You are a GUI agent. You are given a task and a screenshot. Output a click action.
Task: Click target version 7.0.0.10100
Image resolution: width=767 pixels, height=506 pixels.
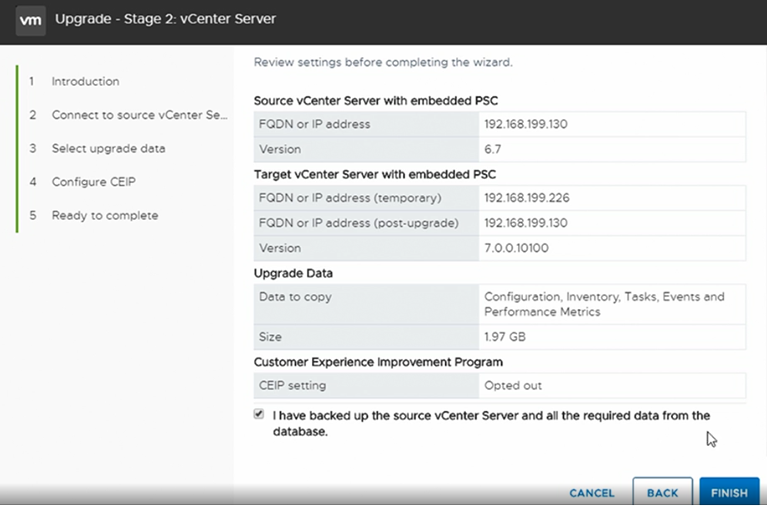[x=517, y=248]
